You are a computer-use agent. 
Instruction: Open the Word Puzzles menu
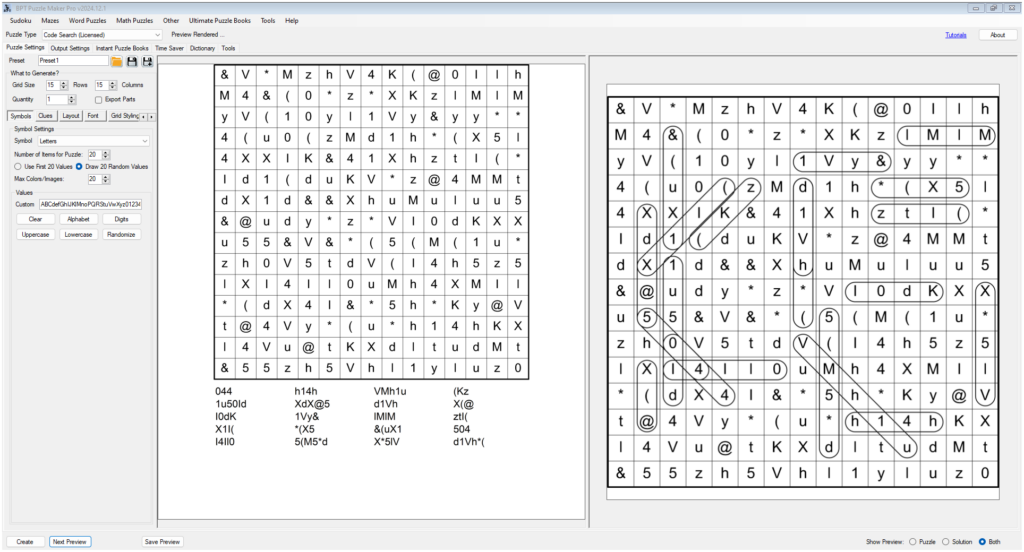(x=87, y=20)
